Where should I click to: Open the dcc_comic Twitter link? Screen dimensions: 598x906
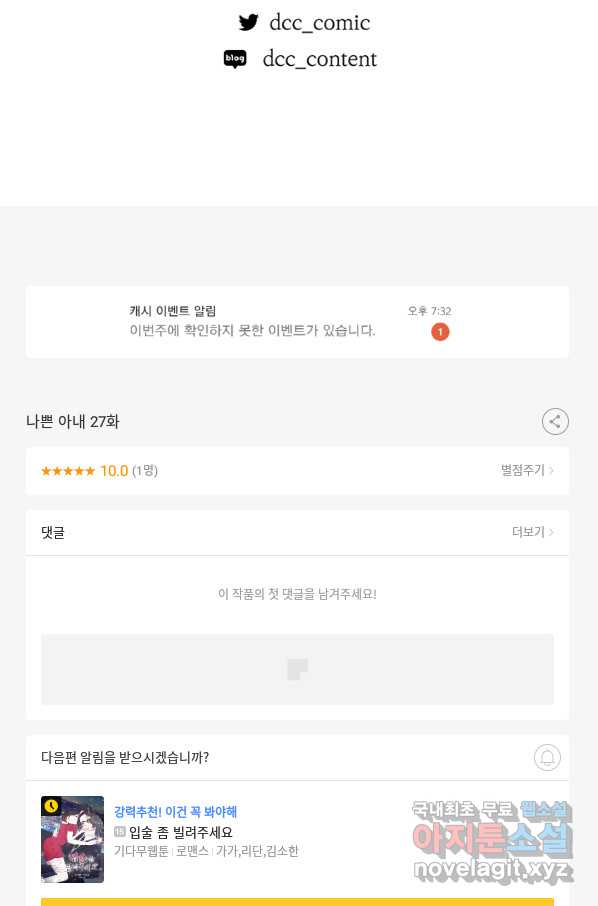(320, 23)
